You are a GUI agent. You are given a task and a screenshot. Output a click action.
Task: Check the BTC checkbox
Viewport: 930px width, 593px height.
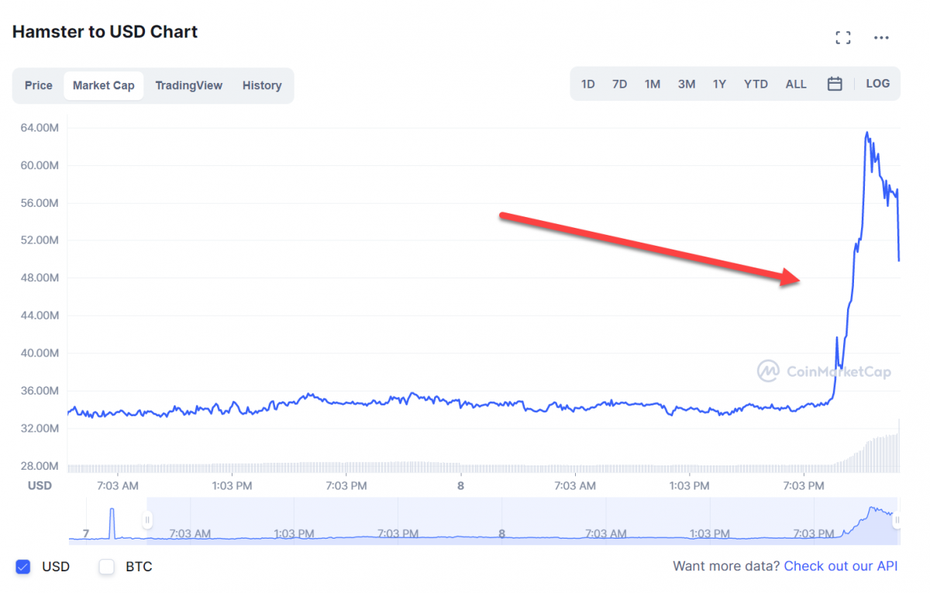107,566
